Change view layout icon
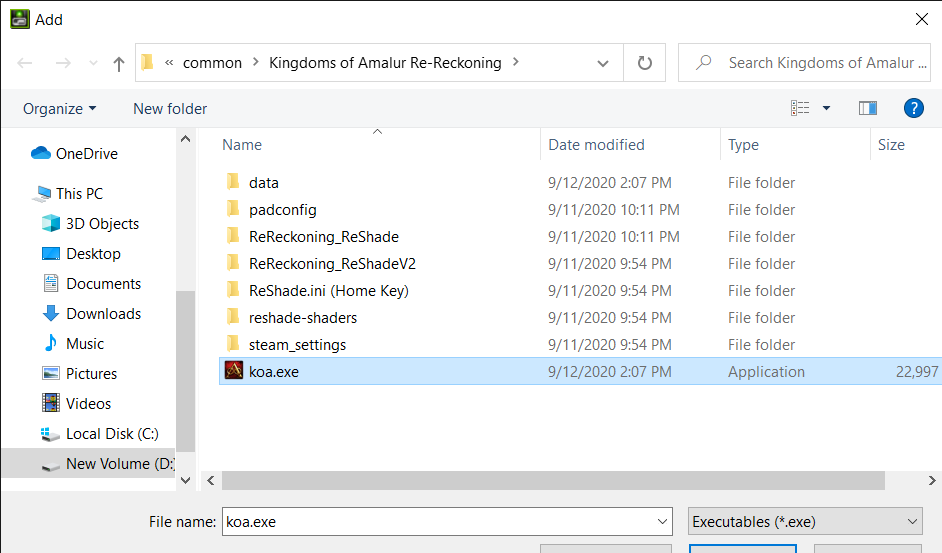942x553 pixels. (800, 108)
